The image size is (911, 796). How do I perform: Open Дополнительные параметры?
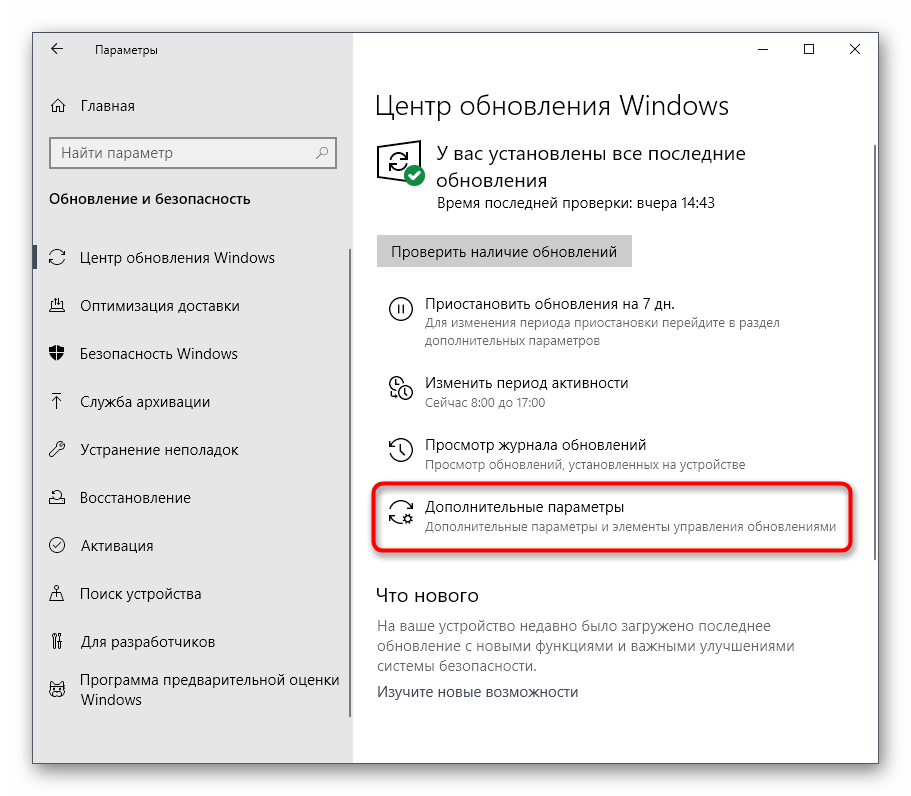click(x=612, y=516)
